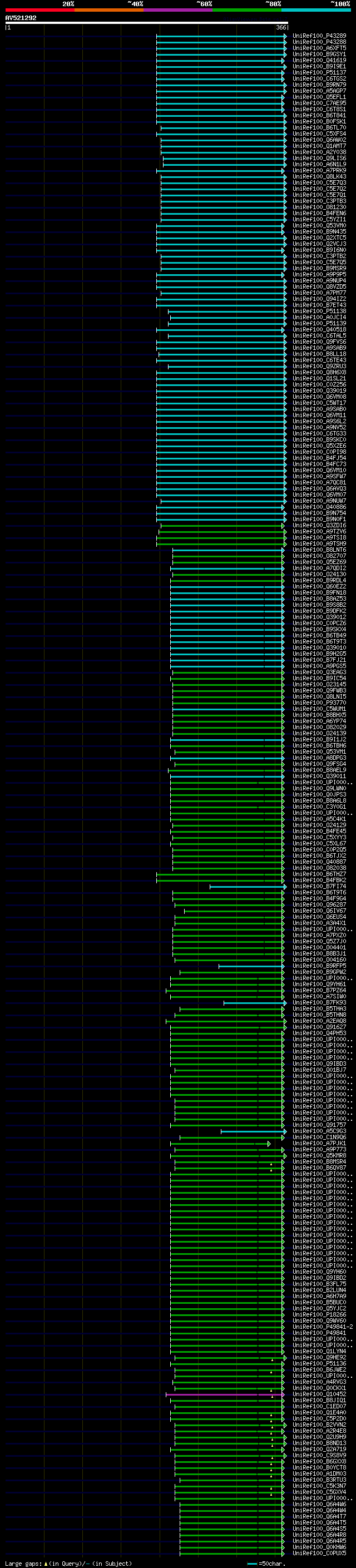Select hit label UniRef100_Q40886

319,507
